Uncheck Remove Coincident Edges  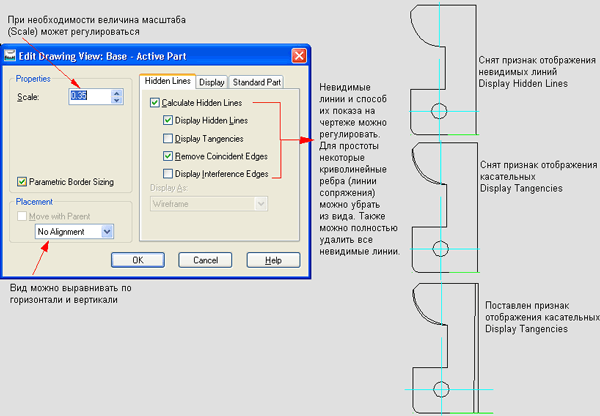168,156
